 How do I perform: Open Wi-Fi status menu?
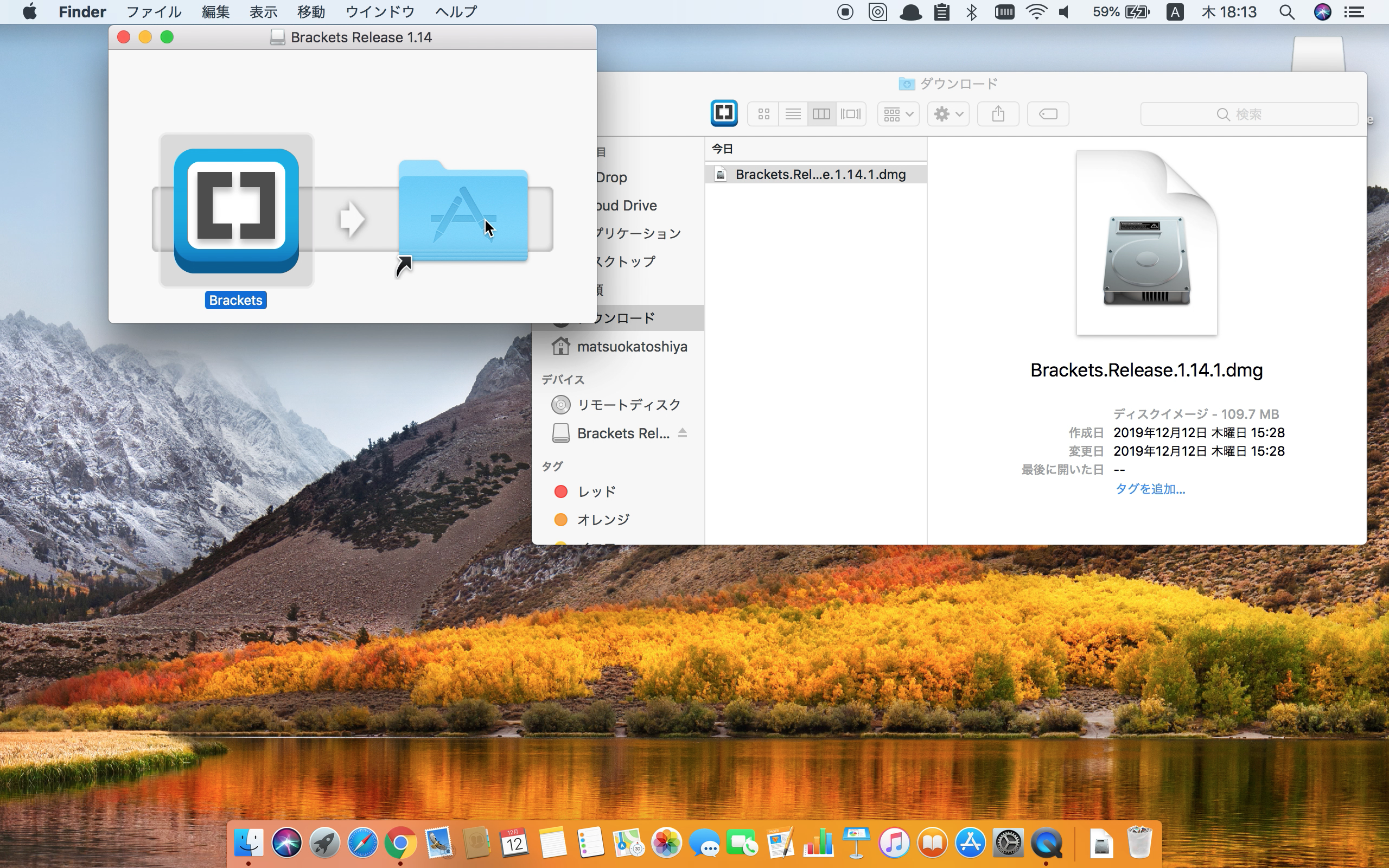(1036, 11)
